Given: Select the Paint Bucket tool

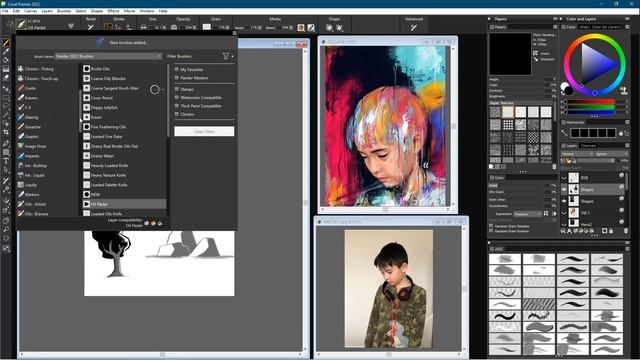Looking at the screenshot, I should [x=6, y=60].
